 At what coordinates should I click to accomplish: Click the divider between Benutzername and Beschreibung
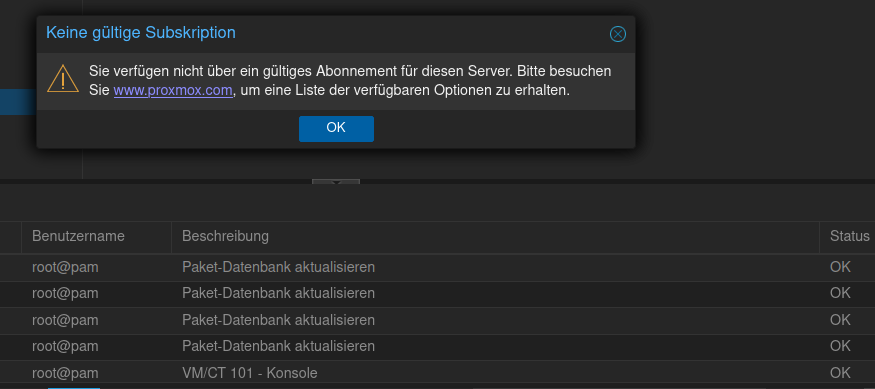coord(171,236)
